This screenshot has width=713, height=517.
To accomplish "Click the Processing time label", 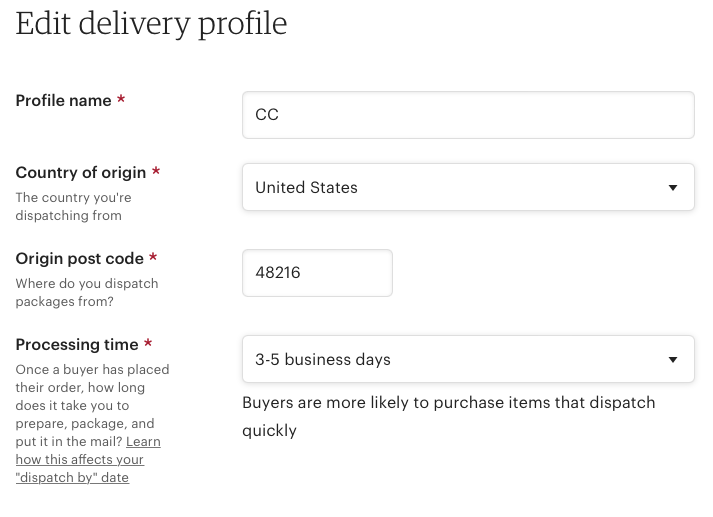I will point(77,345).
